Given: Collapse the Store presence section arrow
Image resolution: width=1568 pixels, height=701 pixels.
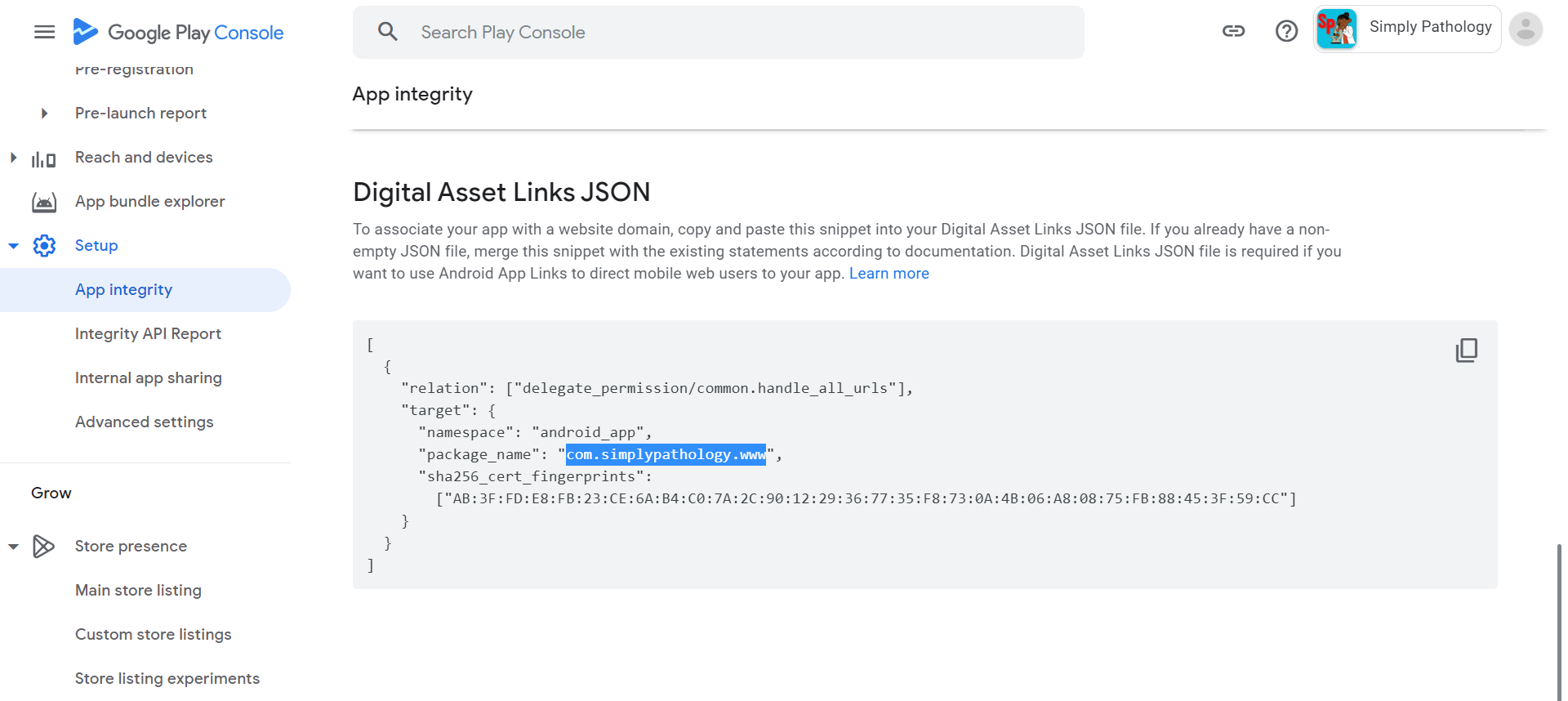Looking at the screenshot, I should [13, 547].
